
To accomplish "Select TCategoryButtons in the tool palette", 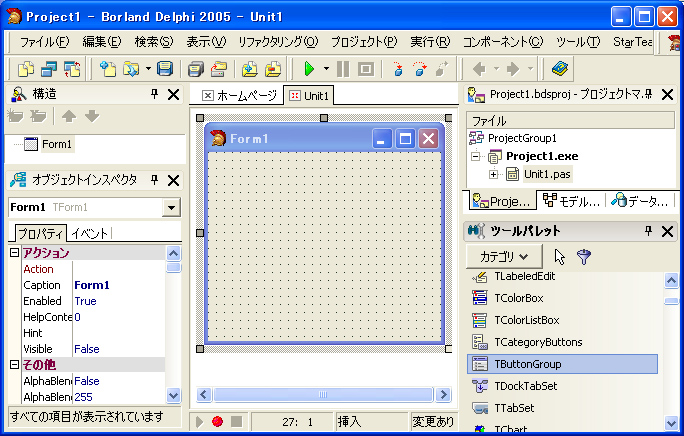I will [562, 342].
